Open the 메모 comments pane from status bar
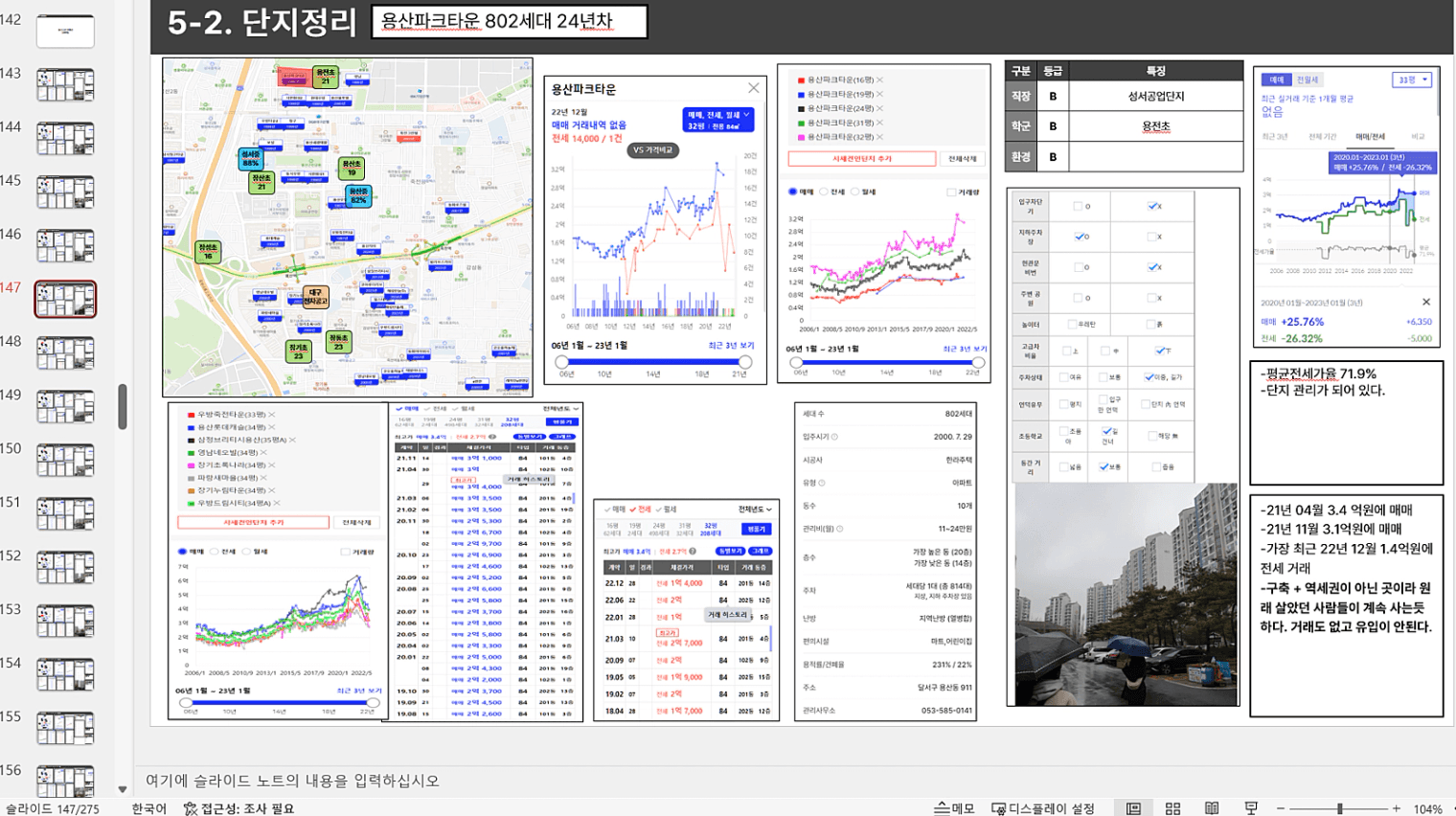Viewport: 1456px width, 816px height. 955,808
